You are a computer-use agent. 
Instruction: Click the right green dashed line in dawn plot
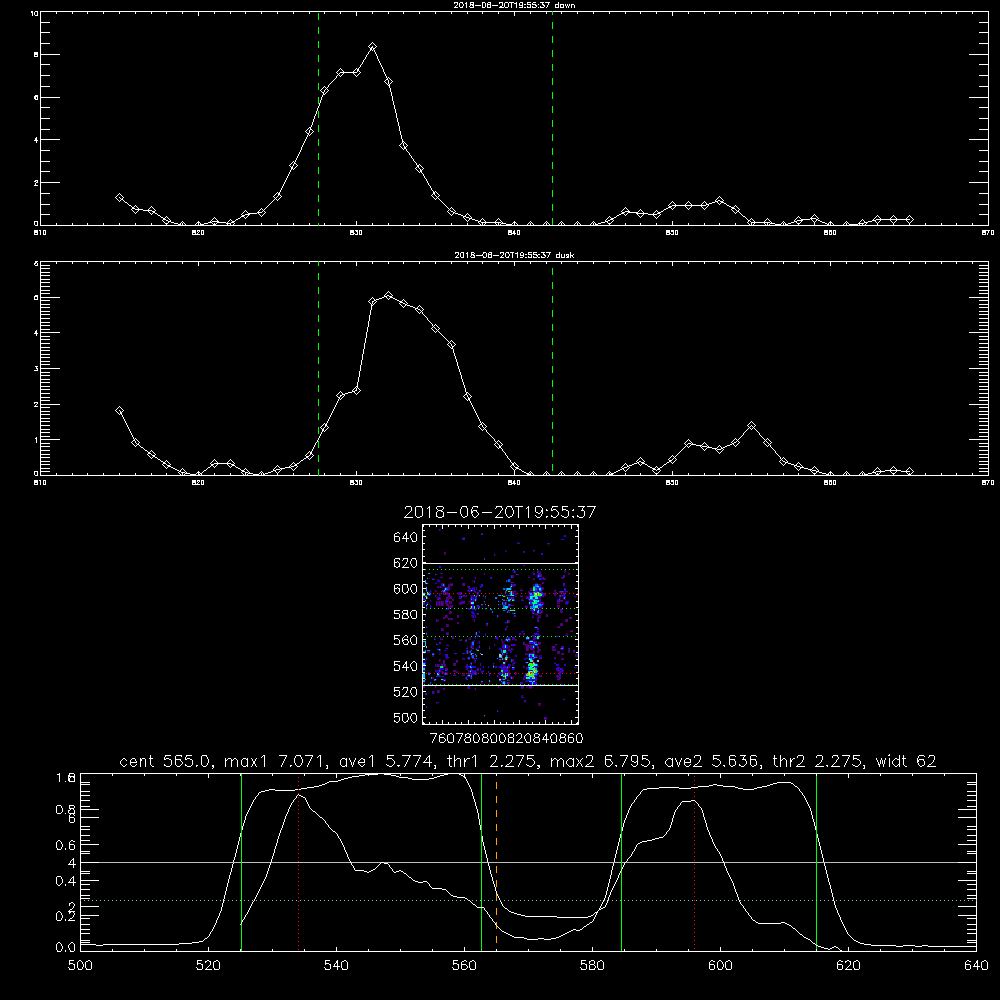tap(552, 118)
